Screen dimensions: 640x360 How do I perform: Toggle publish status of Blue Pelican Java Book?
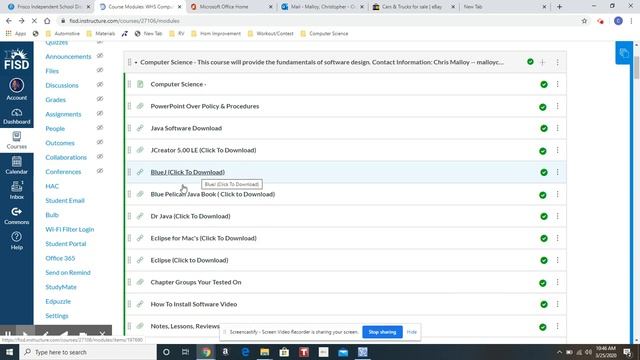[543, 195]
